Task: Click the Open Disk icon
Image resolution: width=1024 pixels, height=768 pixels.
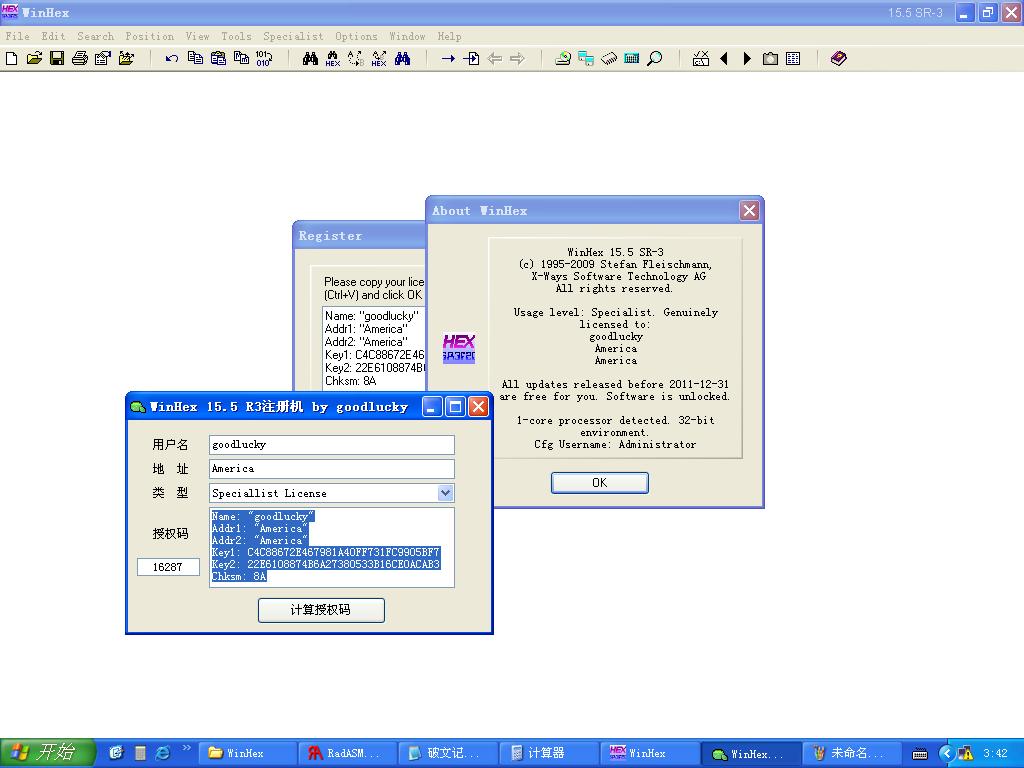Action: point(563,59)
